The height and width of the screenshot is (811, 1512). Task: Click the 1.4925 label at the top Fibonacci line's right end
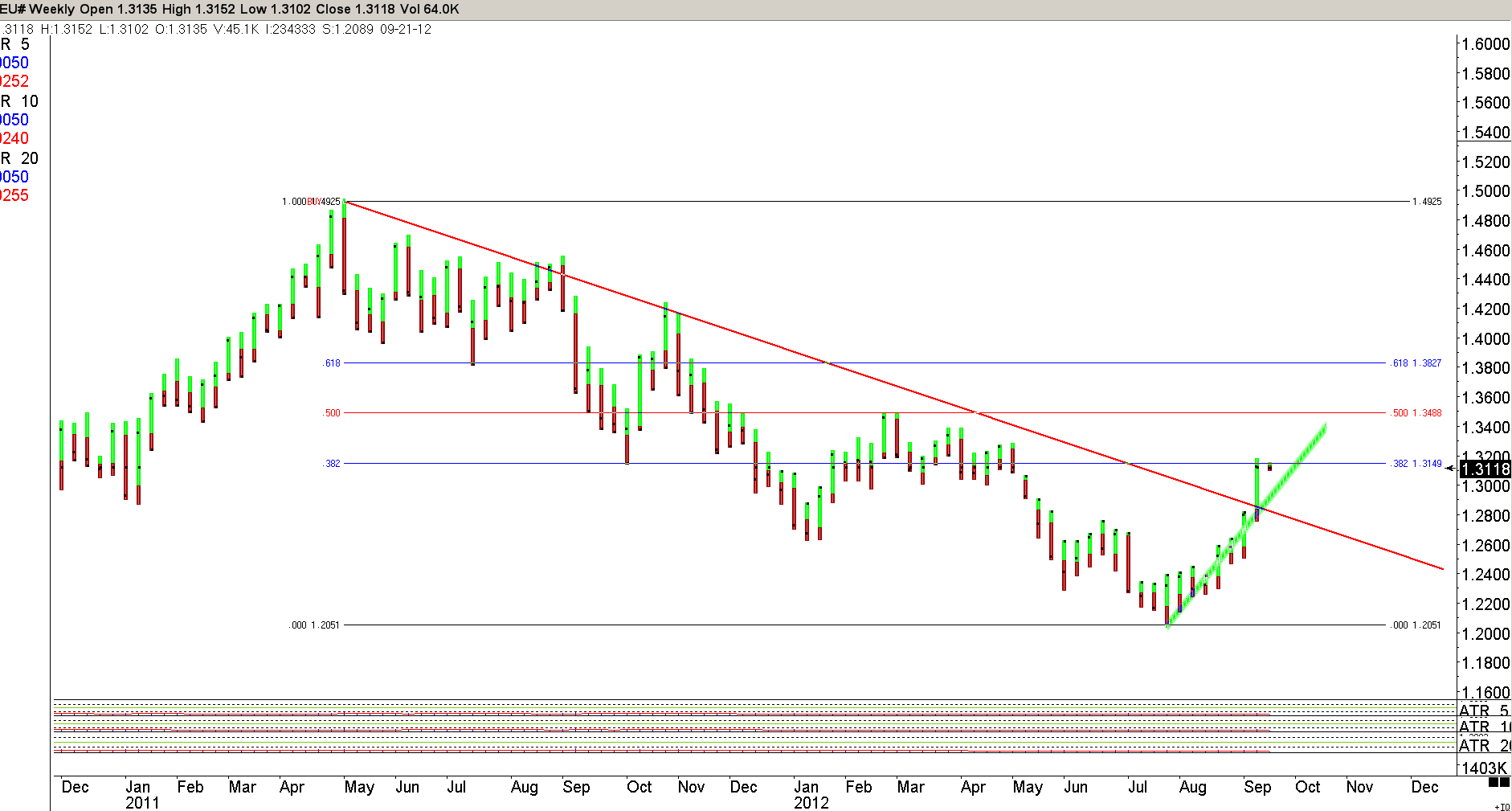[1427, 202]
